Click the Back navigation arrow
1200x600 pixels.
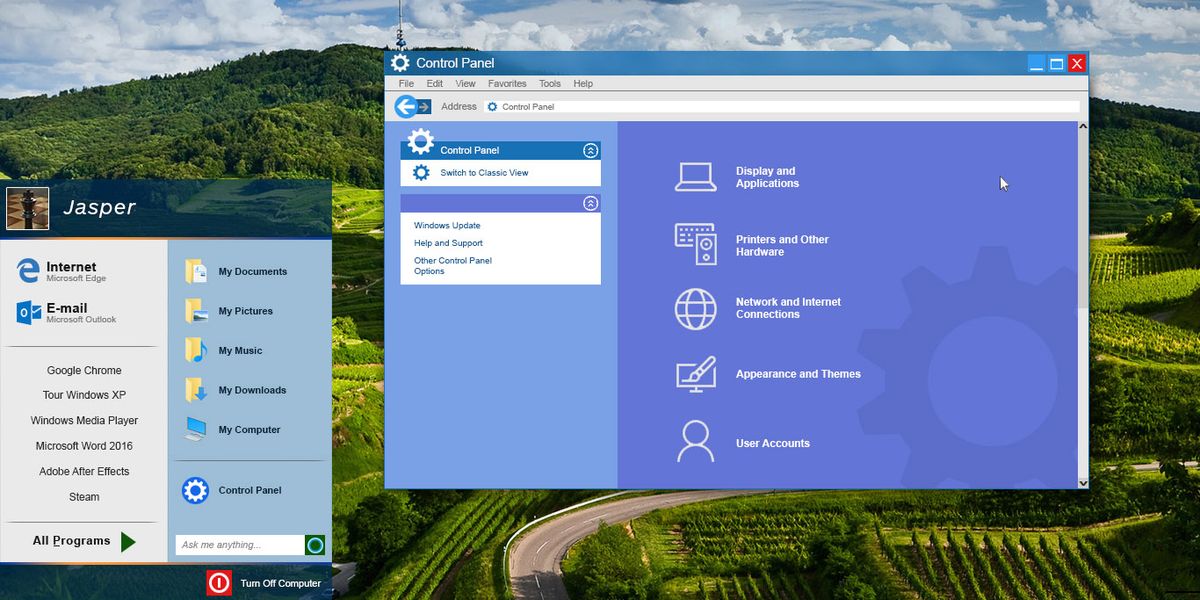click(404, 105)
